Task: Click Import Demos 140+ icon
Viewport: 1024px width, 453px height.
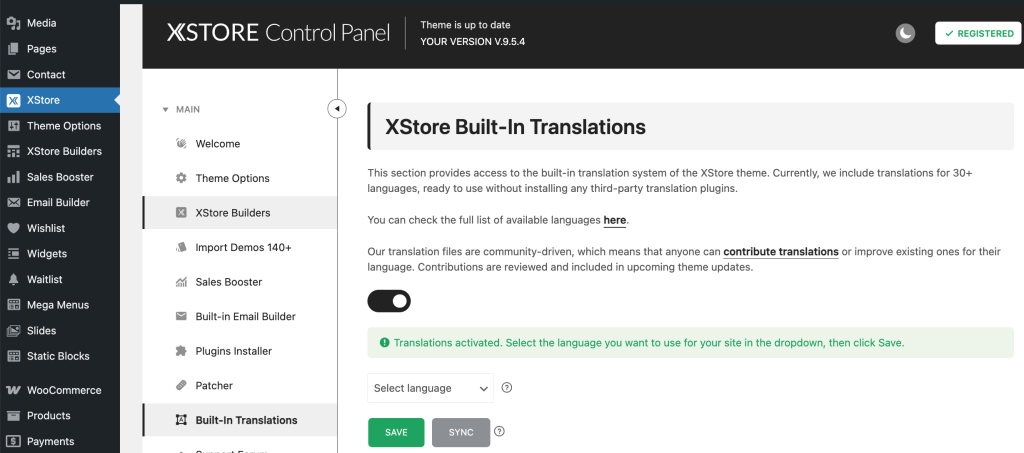Action: [181, 247]
